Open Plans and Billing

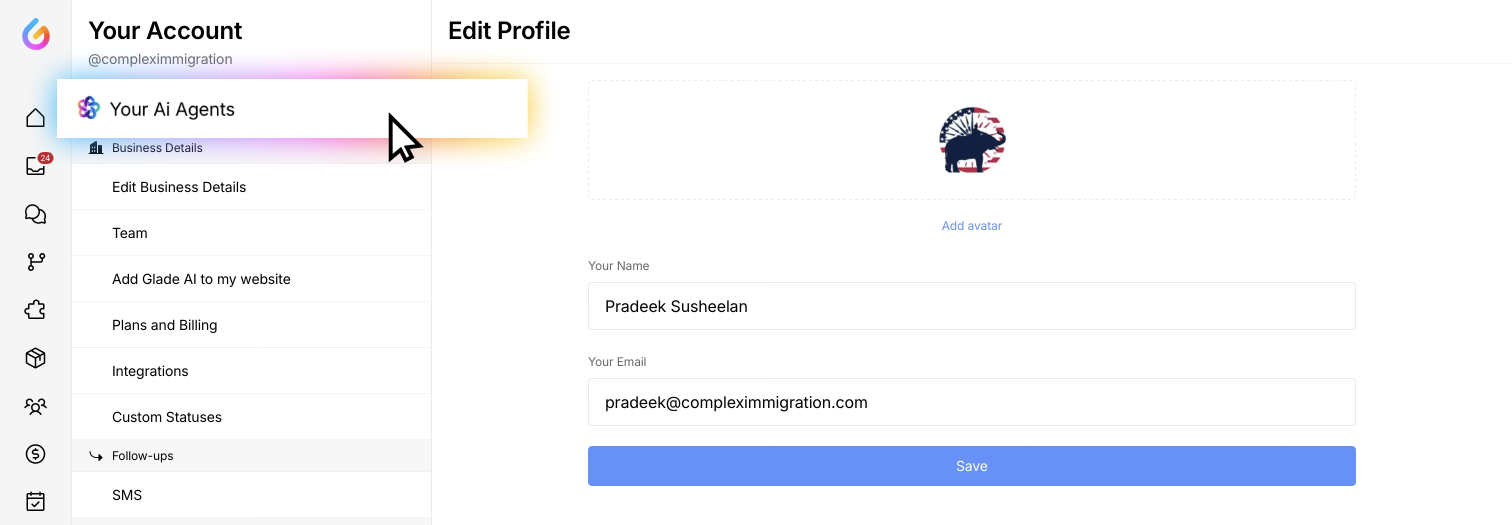click(164, 325)
